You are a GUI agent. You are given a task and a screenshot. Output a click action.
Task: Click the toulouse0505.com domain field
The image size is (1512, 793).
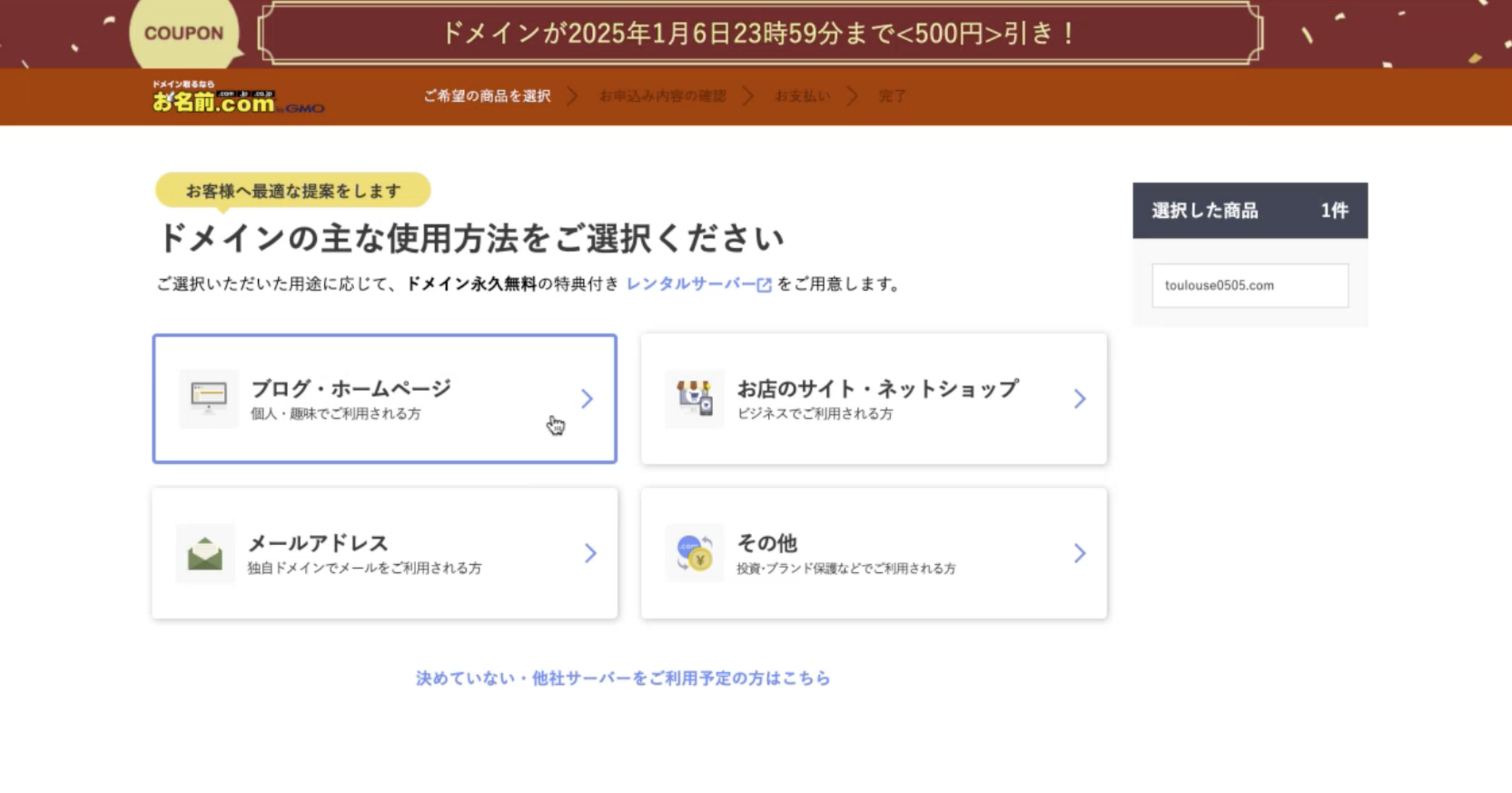(x=1250, y=285)
